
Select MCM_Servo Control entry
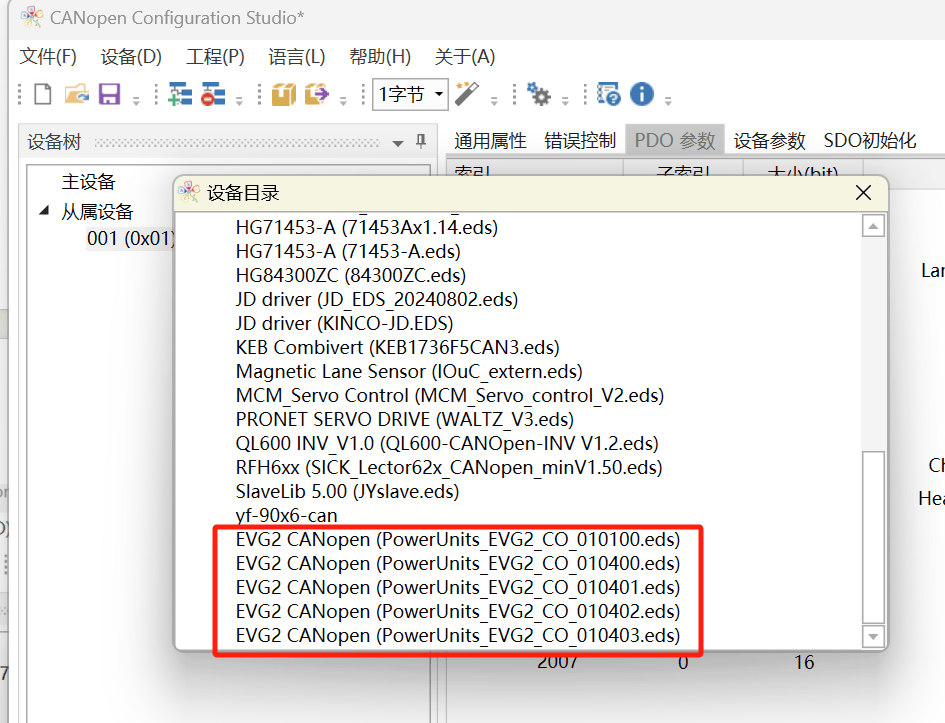(x=450, y=396)
